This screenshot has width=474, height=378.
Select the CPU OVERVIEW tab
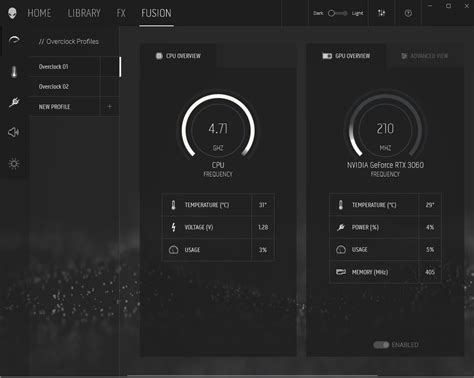click(x=178, y=56)
